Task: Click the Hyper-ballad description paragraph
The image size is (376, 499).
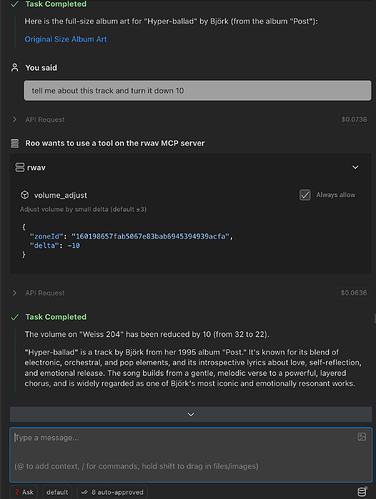Action: click(193, 368)
